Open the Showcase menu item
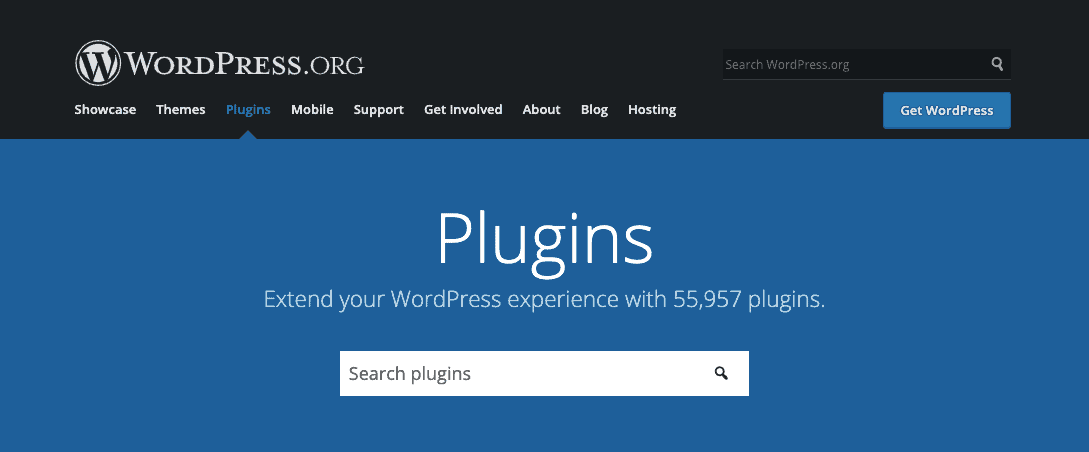This screenshot has height=452, width=1089. (105, 110)
